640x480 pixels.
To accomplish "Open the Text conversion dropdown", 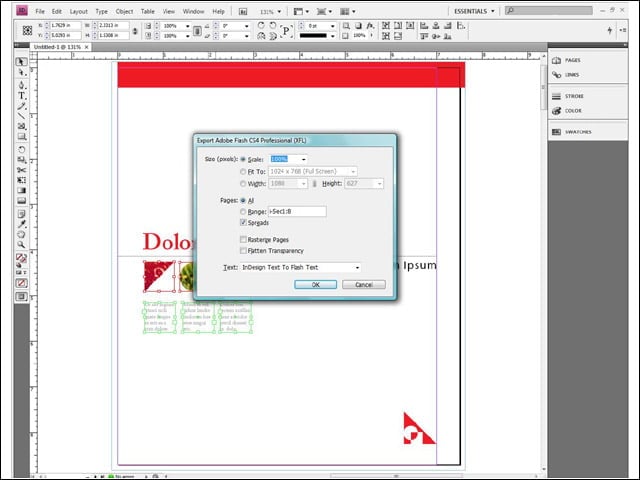I will pos(357,267).
